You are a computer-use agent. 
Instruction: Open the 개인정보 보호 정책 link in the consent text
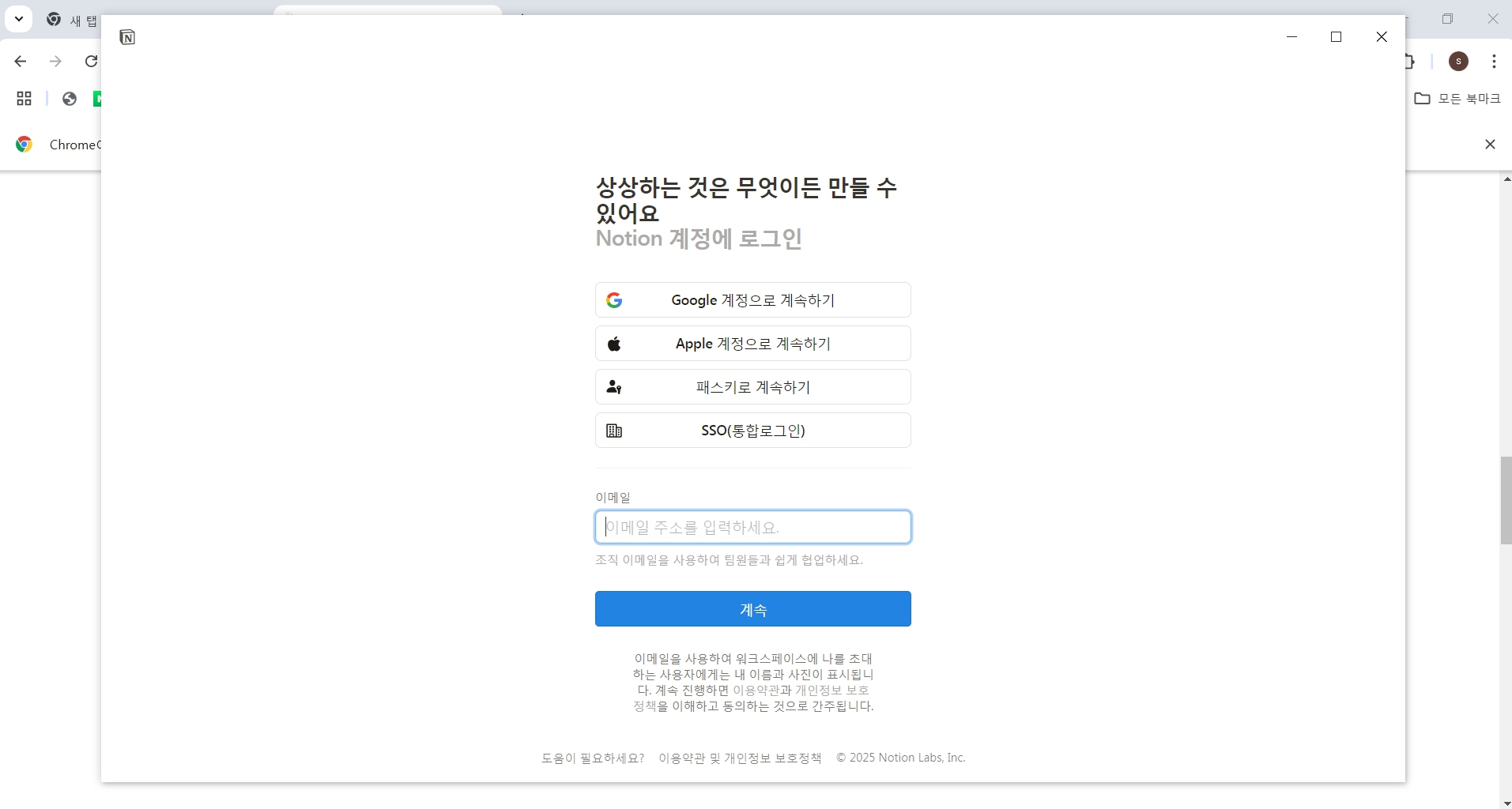[831, 690]
